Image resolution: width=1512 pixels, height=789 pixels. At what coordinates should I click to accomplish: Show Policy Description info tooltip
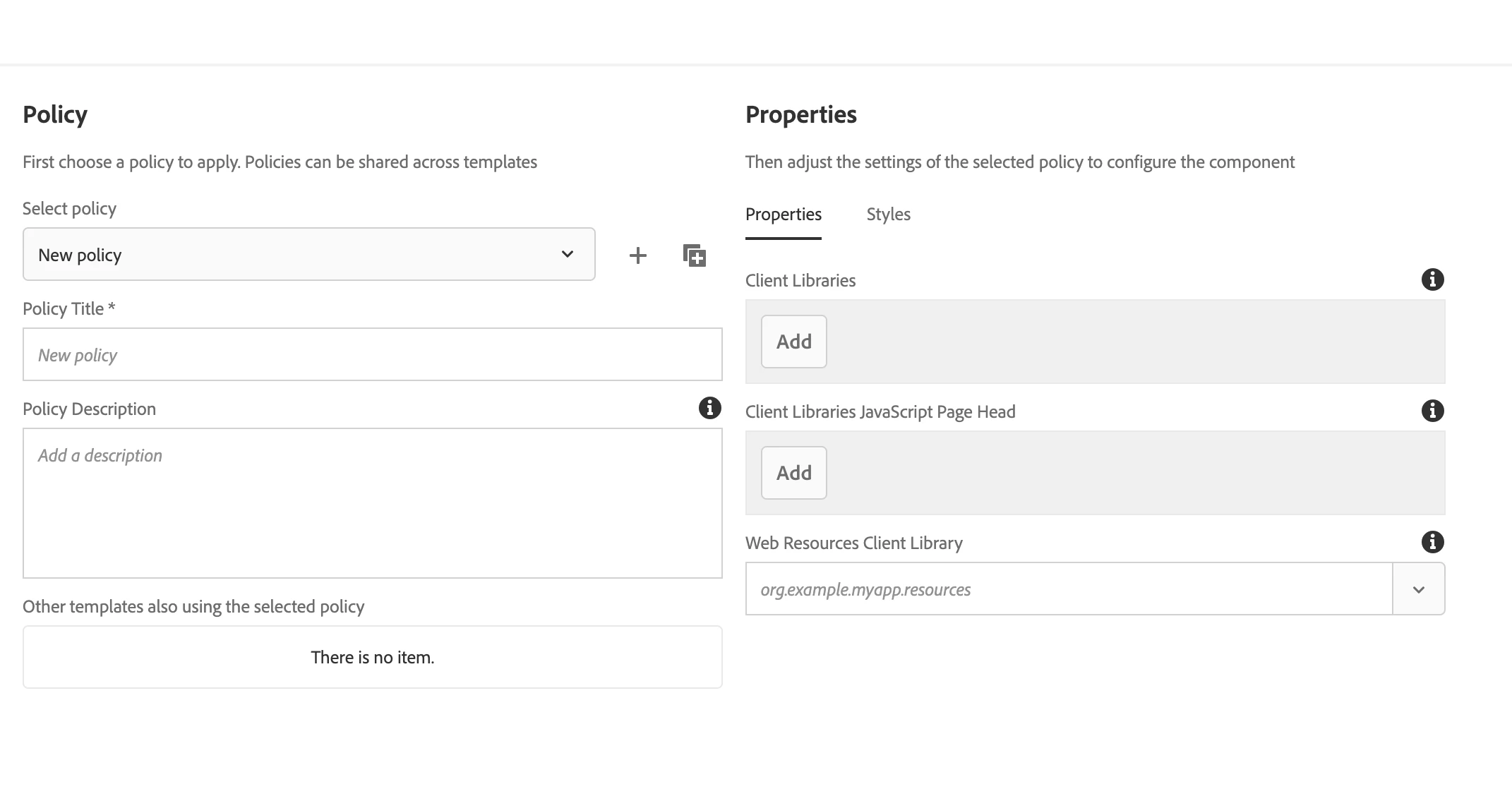[x=709, y=408]
